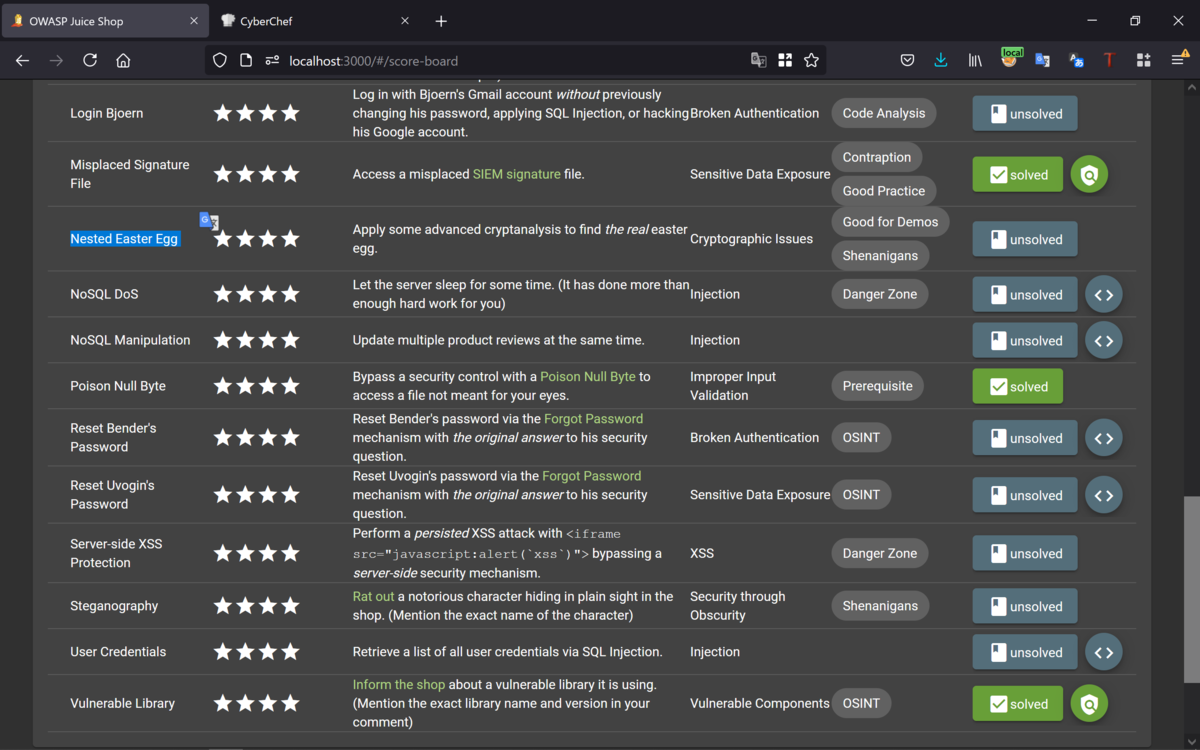Click the page info document icon
The height and width of the screenshot is (750, 1200).
[x=246, y=60]
